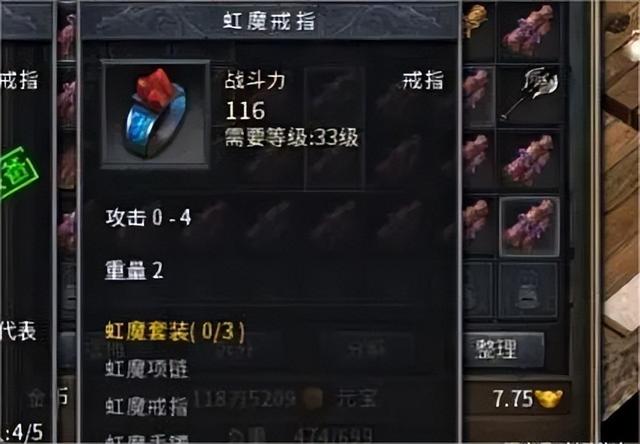Click the 需要等级:33级 requirement text
Viewport: 640px width, 444px height.
[292, 138]
